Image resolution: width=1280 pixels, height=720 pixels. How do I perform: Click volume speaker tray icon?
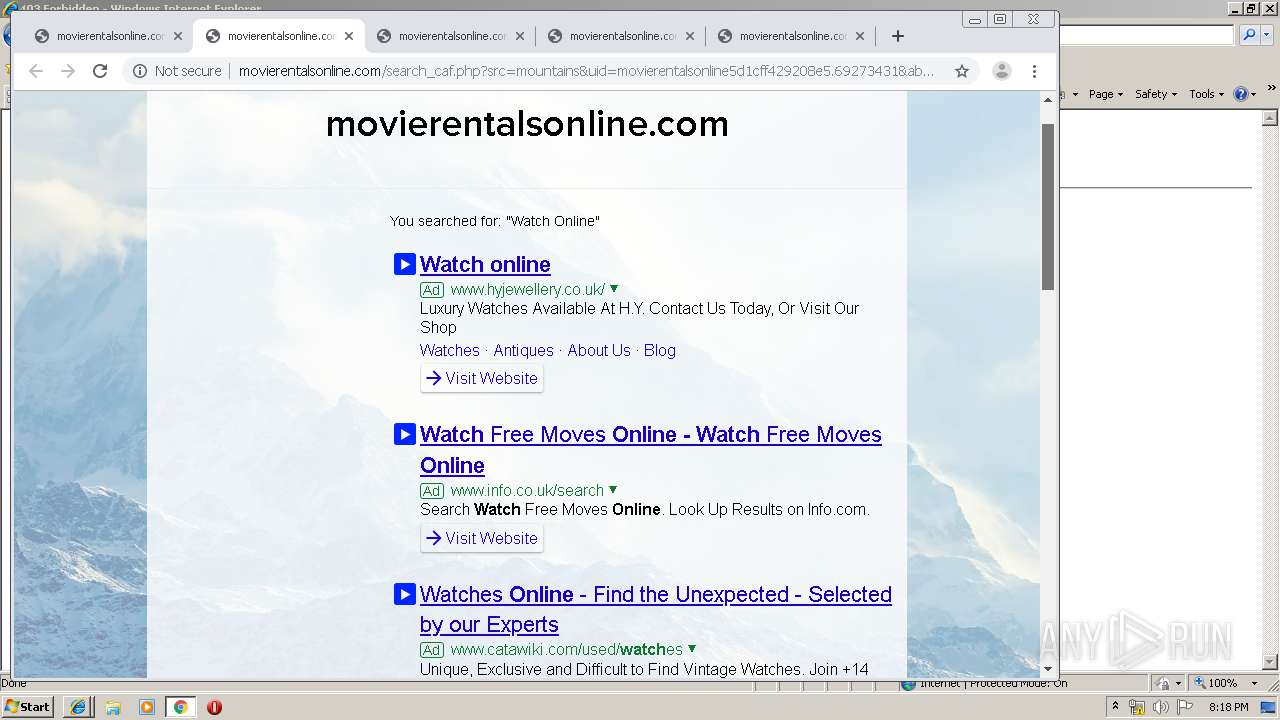coord(1161,707)
